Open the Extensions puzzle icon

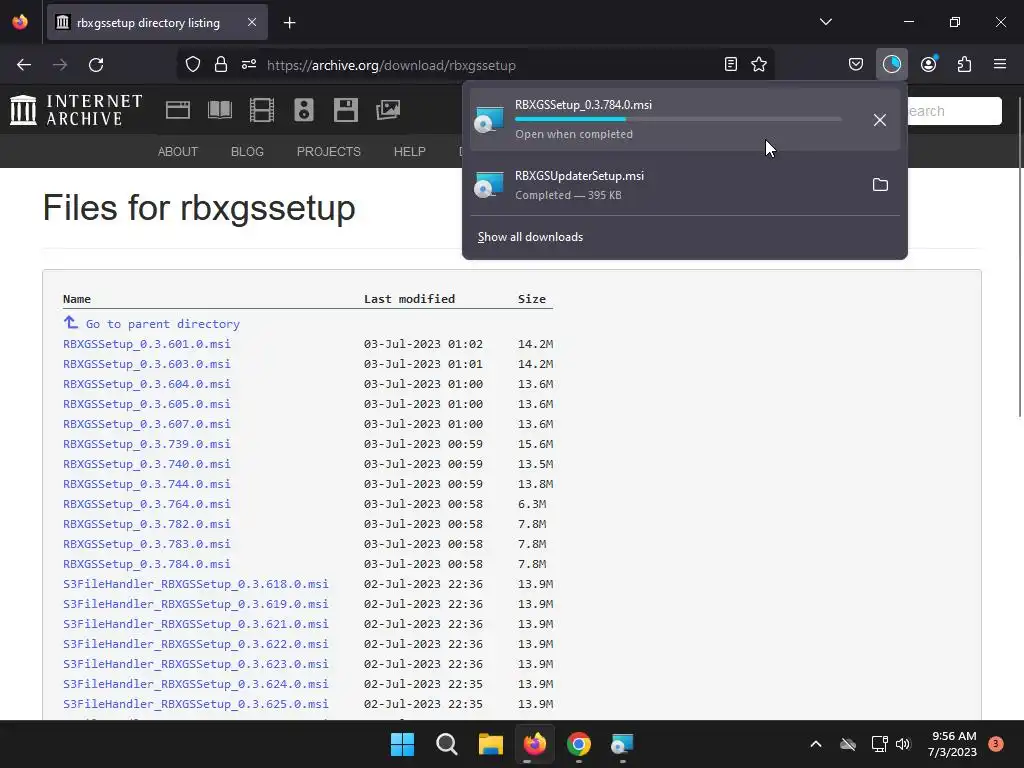(964, 64)
